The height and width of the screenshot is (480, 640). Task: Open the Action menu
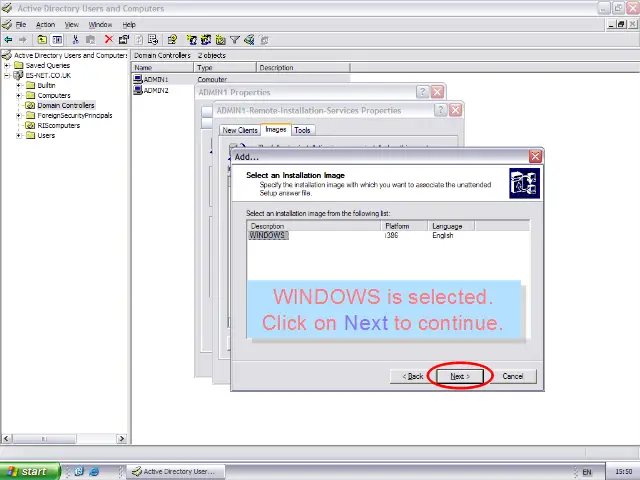click(45, 24)
